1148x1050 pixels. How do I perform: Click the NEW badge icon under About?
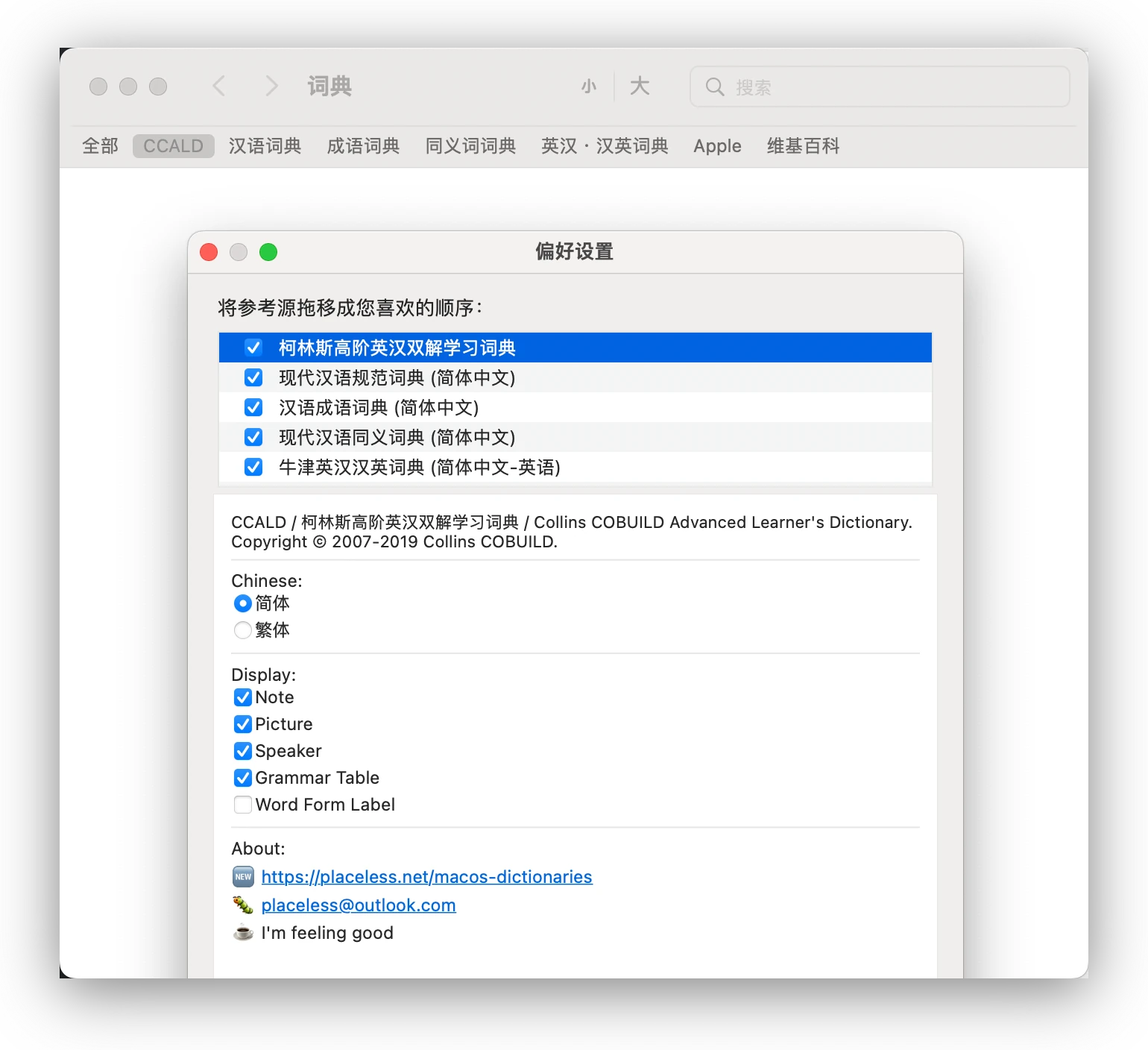tap(243, 877)
